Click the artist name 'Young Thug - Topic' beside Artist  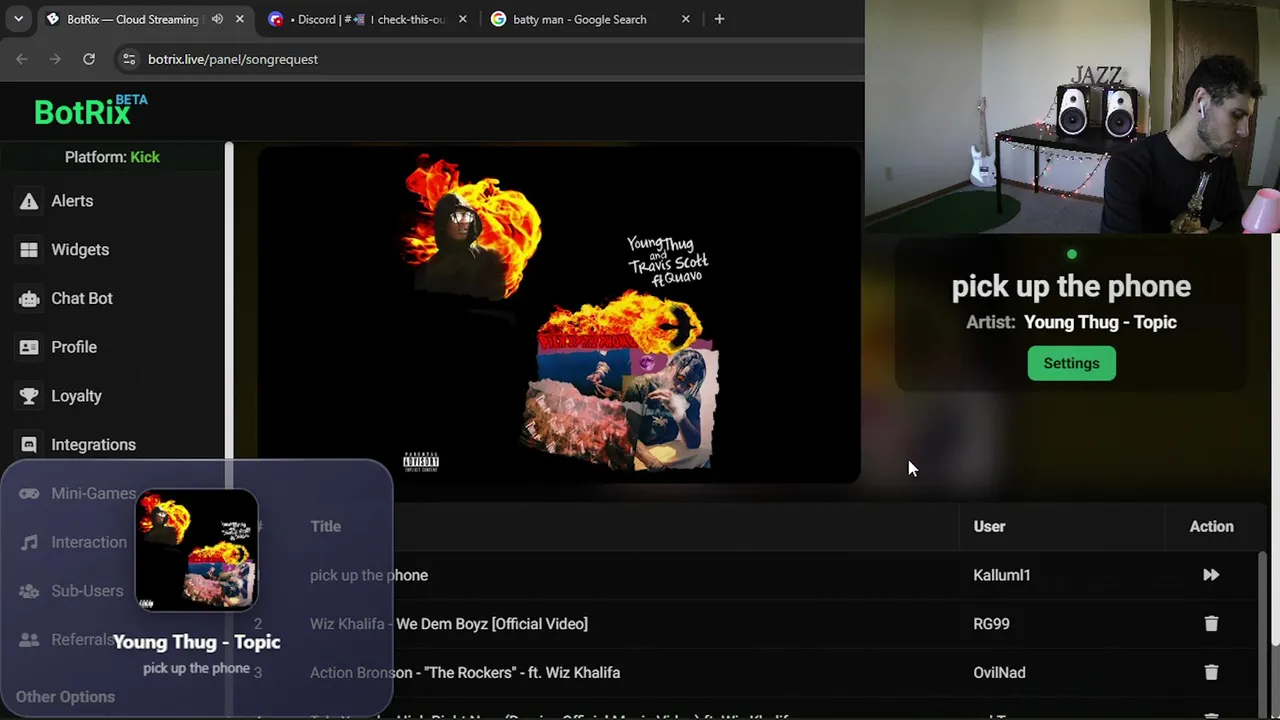(x=1100, y=322)
